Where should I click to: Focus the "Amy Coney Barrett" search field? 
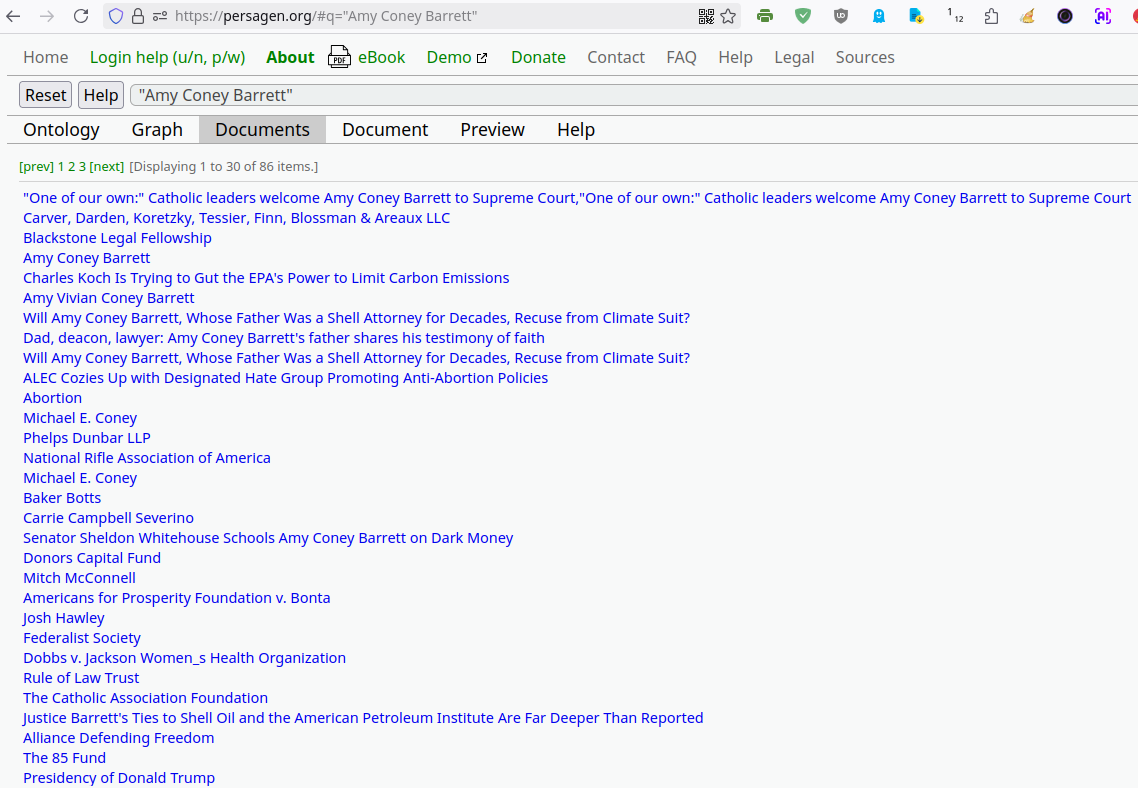click(634, 95)
